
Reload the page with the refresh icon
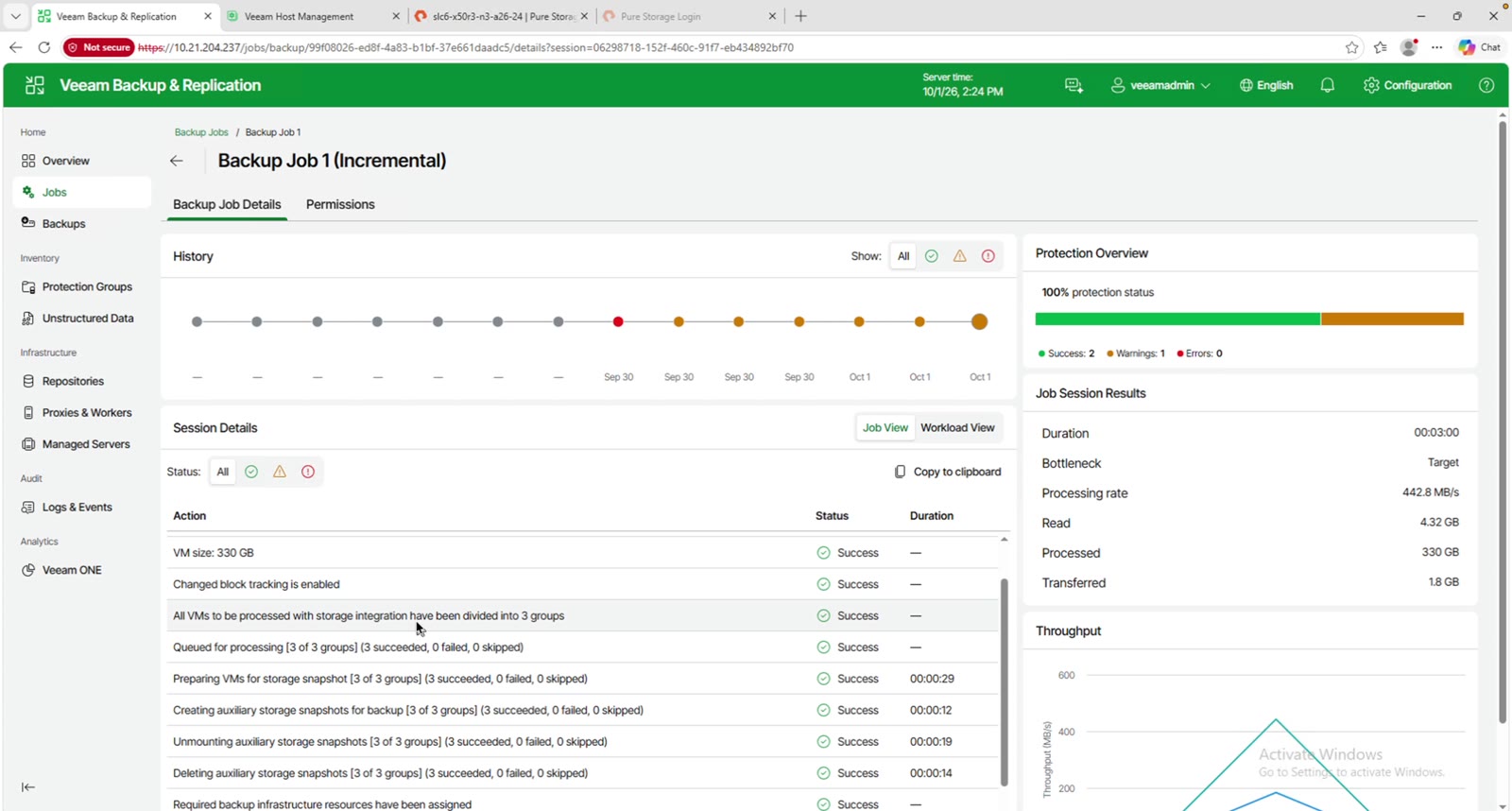43,47
